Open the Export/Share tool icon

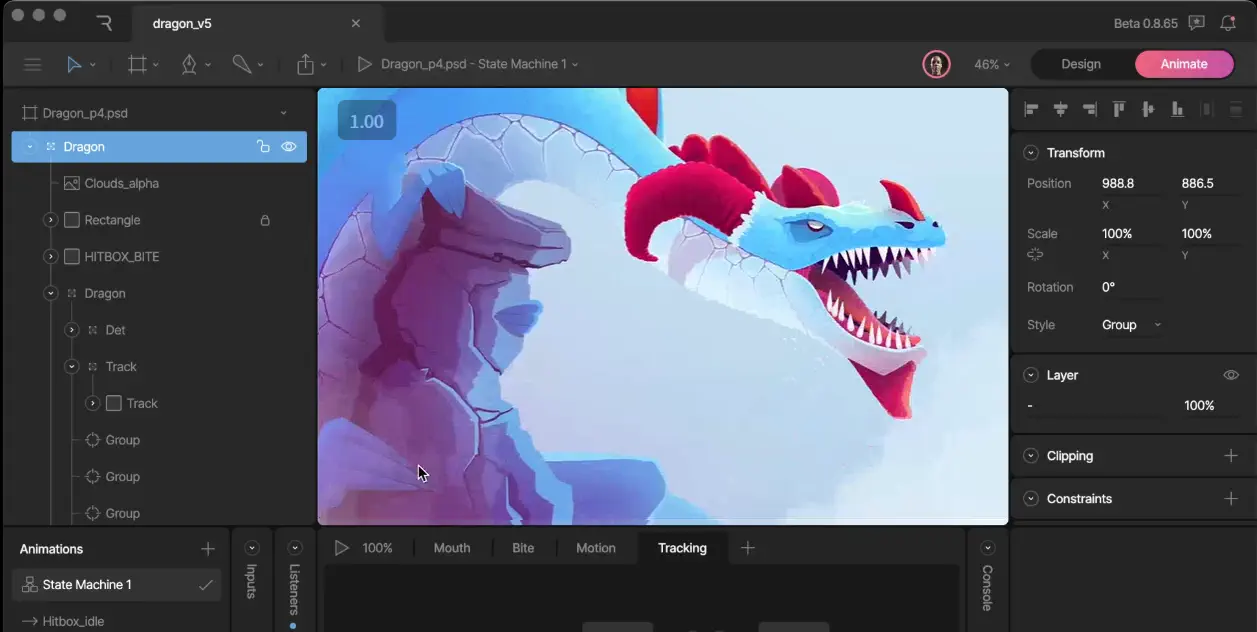coord(304,63)
